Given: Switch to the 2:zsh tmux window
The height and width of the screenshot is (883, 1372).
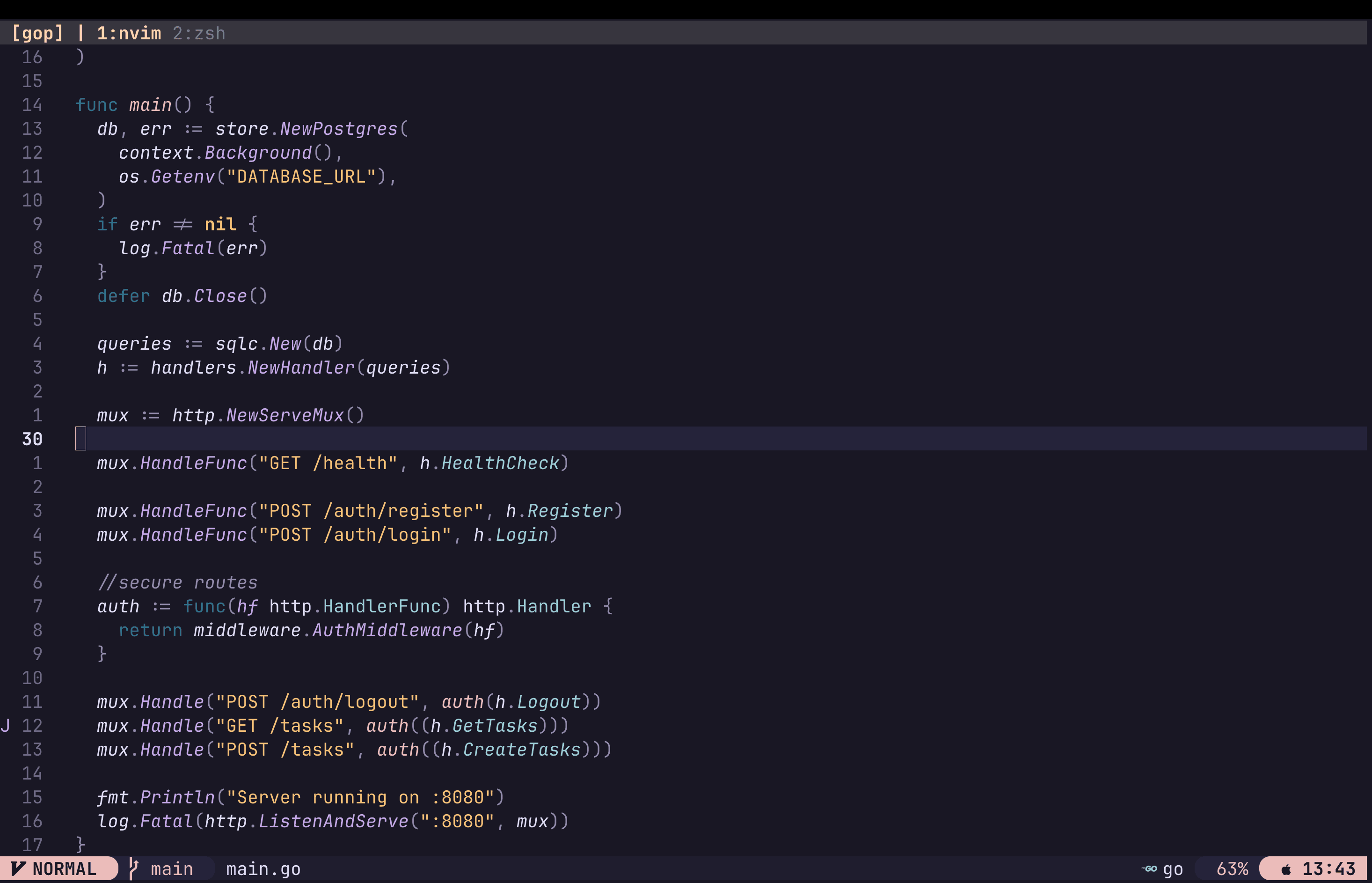Looking at the screenshot, I should 199,33.
